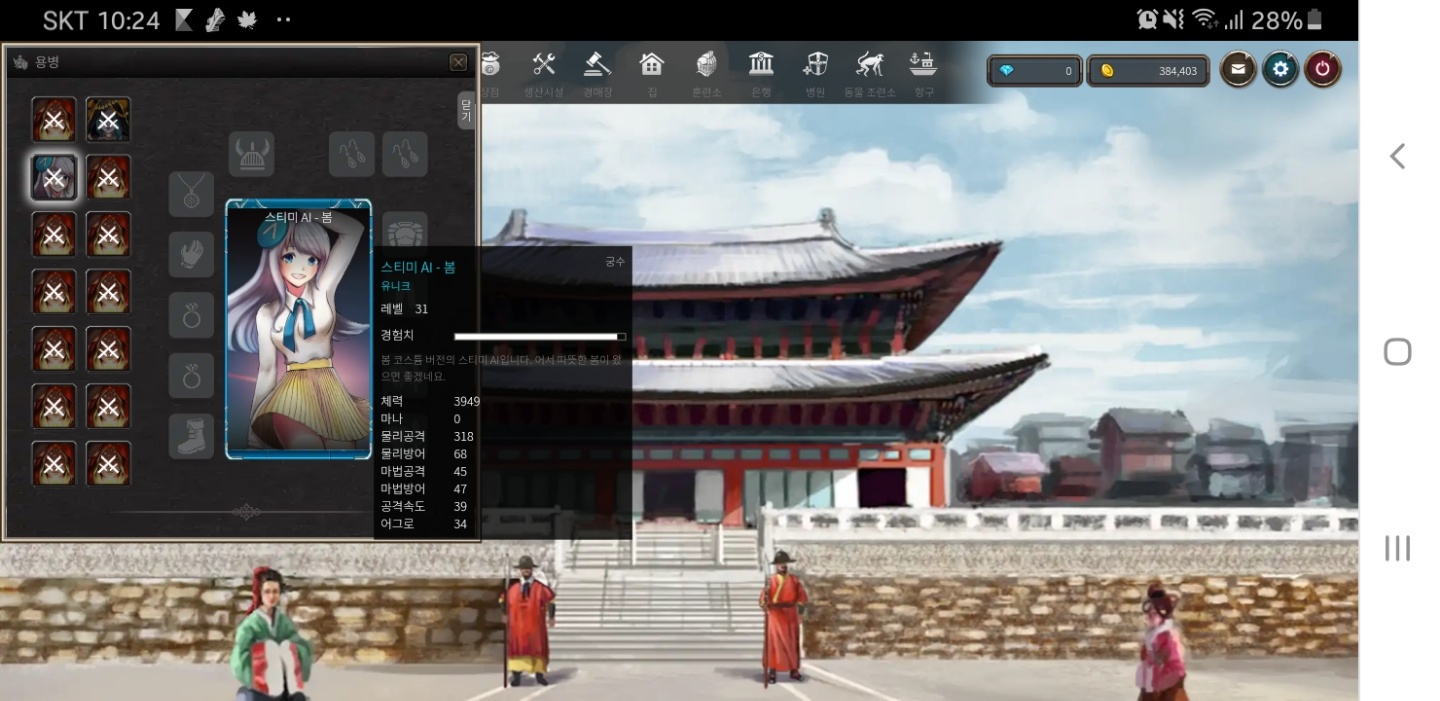Select the silver-haired 스티미 AI mercenary portrait
The height and width of the screenshot is (701, 1440).
[54, 178]
